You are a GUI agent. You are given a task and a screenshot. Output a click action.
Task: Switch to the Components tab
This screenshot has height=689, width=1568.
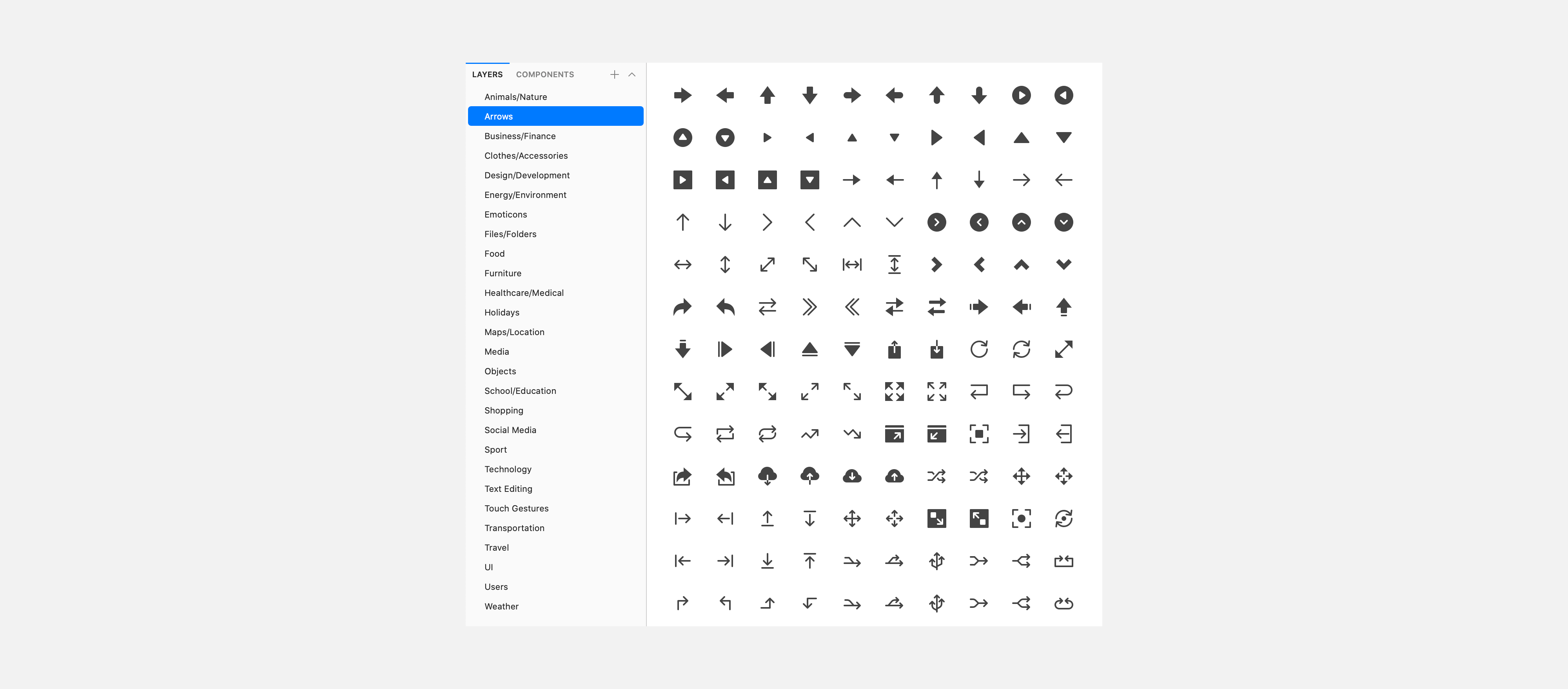(544, 74)
